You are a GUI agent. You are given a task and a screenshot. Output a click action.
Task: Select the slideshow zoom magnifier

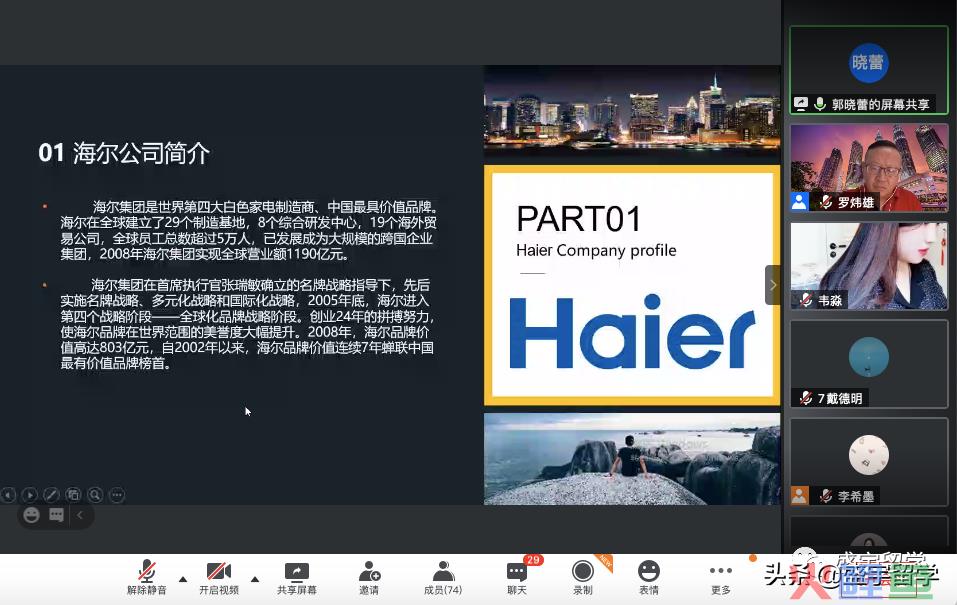(x=95, y=495)
